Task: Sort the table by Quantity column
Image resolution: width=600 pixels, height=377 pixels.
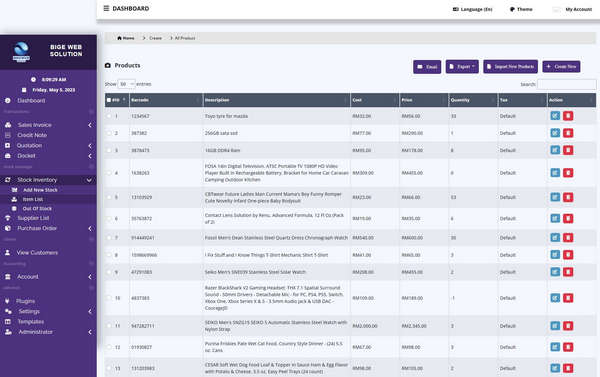Action: (x=473, y=100)
